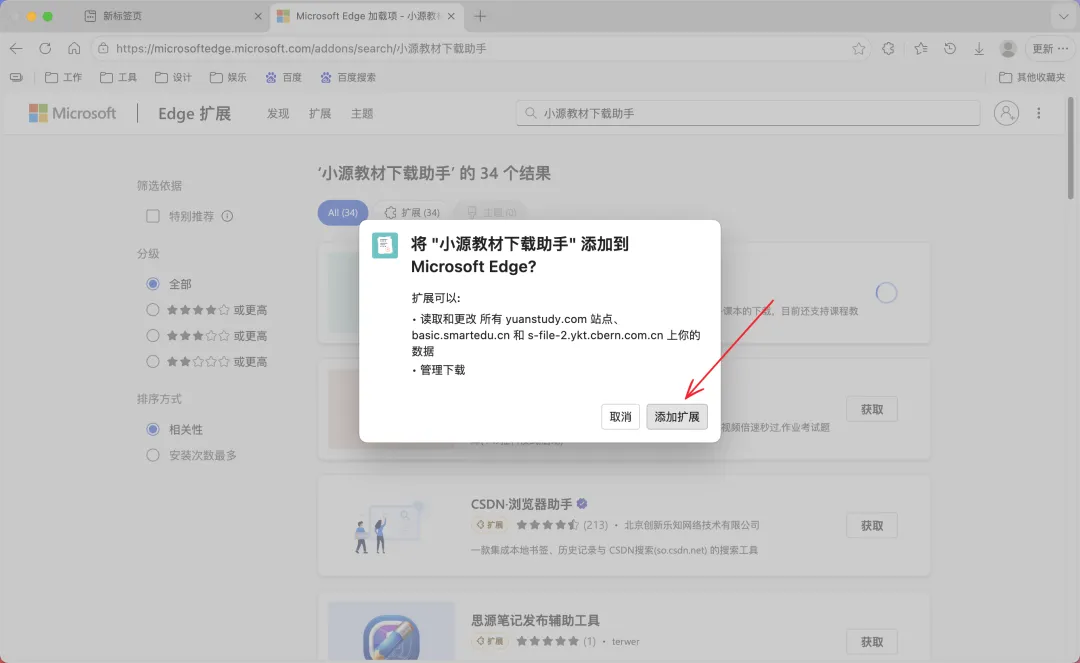The image size is (1080, 663).
Task: Expand the tab list chevron
Action: (x=1063, y=16)
